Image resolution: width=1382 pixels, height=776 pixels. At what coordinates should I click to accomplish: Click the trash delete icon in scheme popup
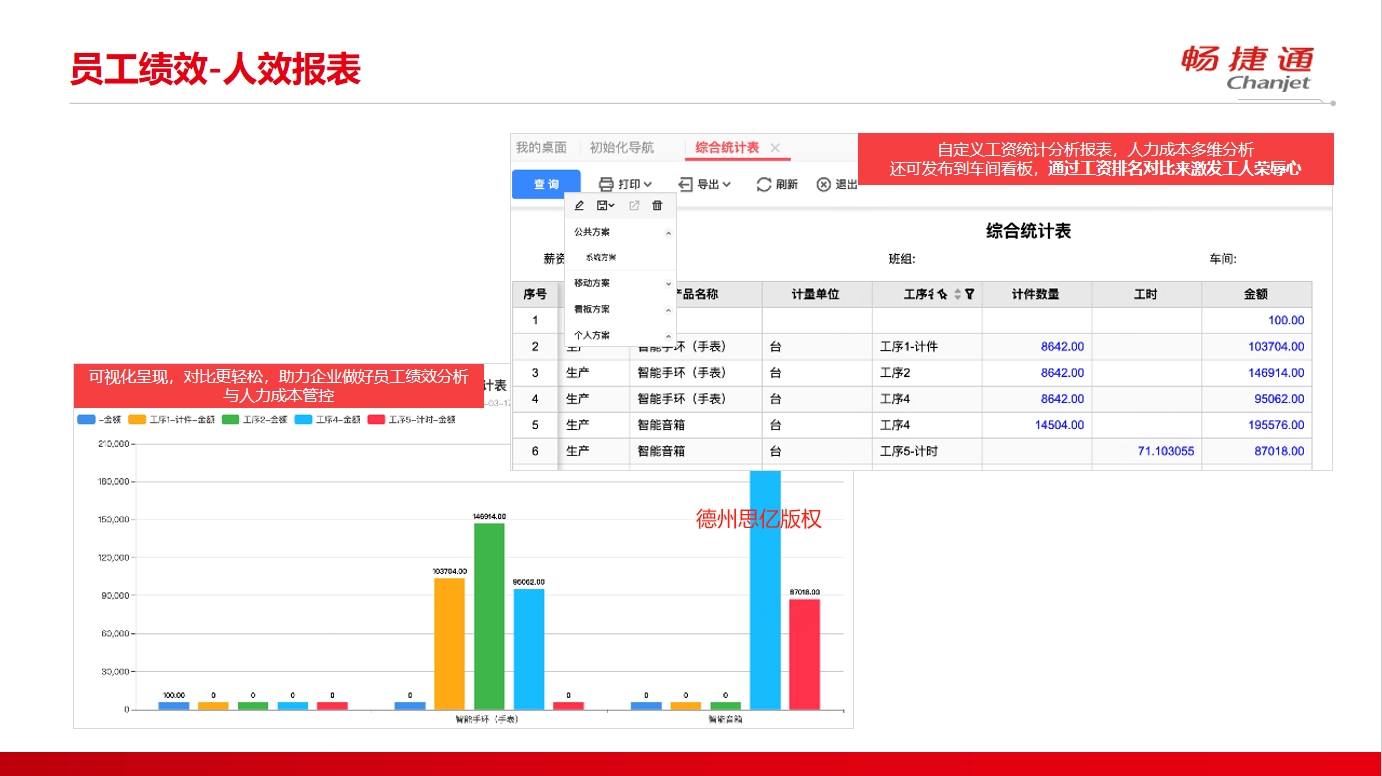[x=657, y=205]
